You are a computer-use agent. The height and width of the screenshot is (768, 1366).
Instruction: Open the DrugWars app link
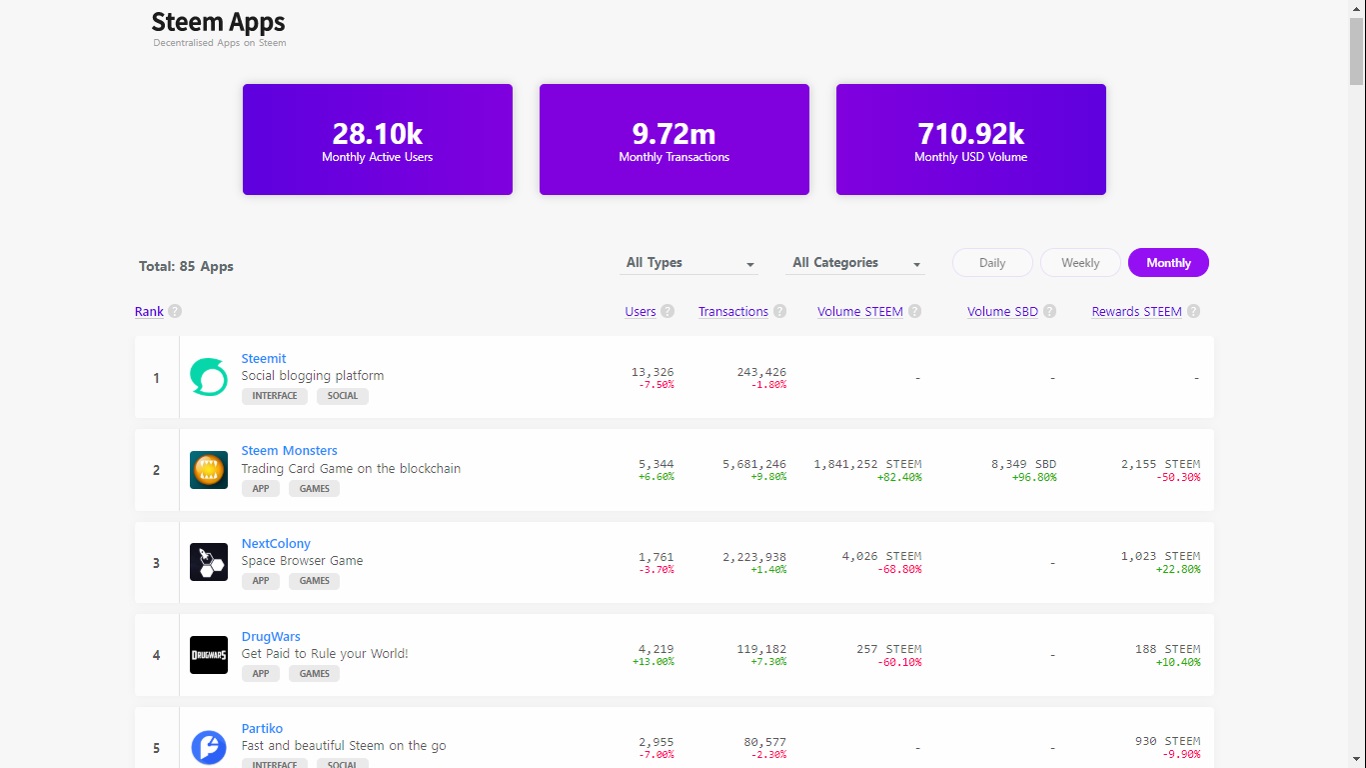271,636
